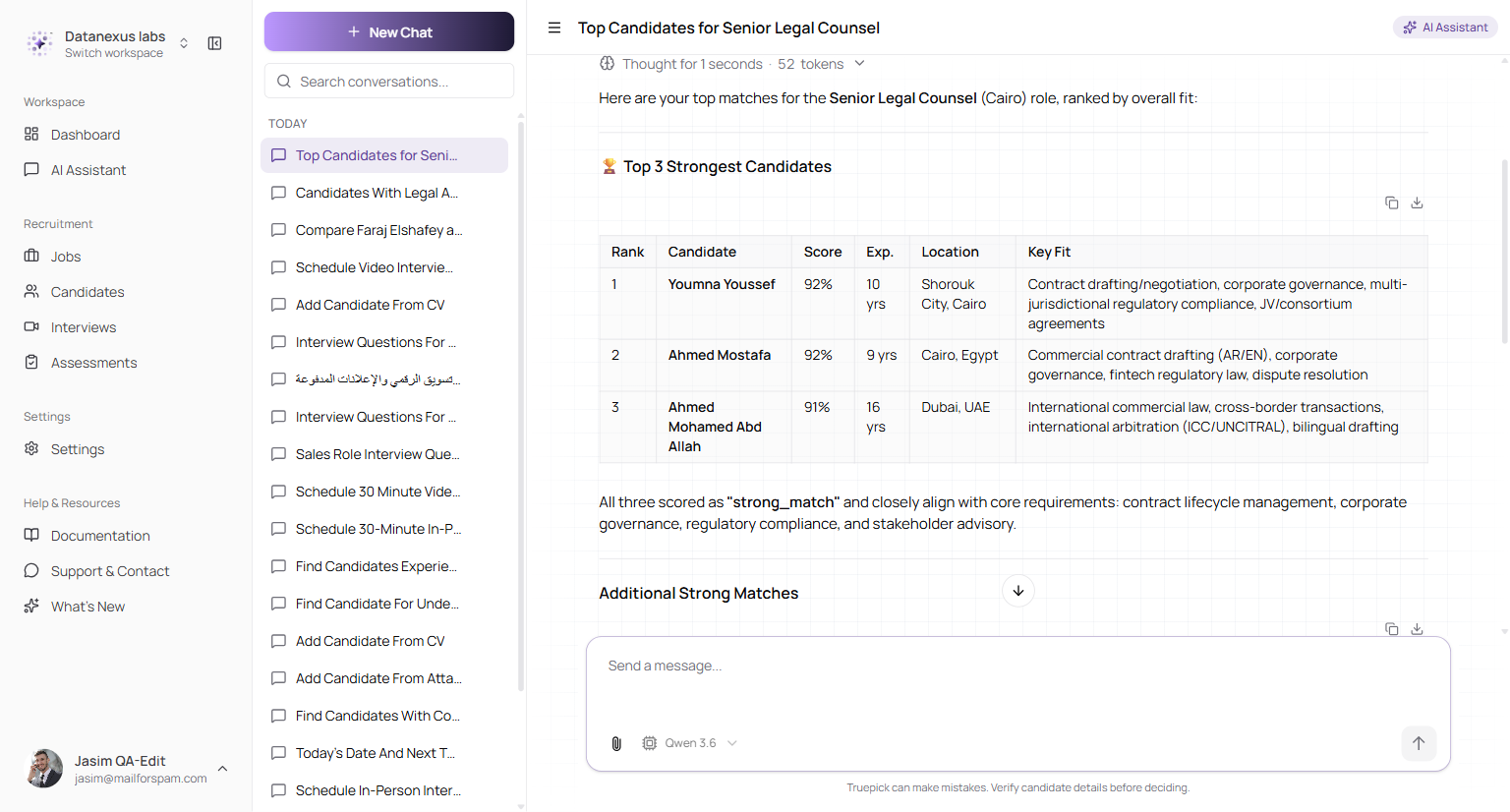The width and height of the screenshot is (1510, 812).
Task: Open 'Find Candidates With Co...' conversation
Action: [x=384, y=716]
